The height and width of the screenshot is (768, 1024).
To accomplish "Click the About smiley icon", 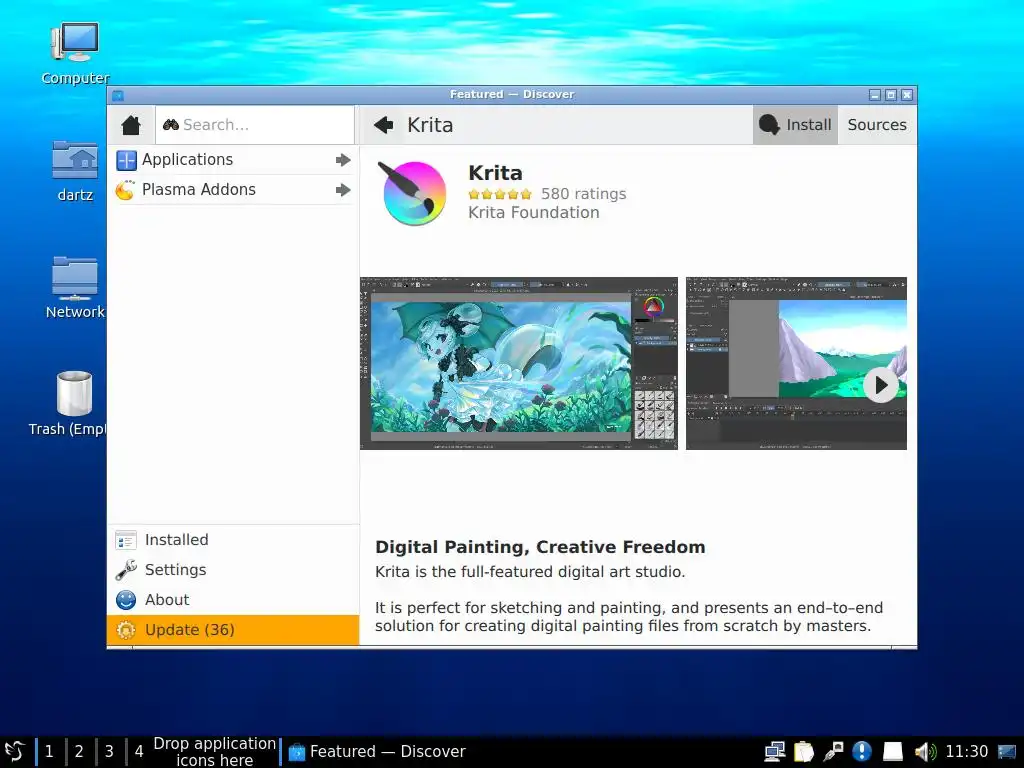I will [x=125, y=600].
